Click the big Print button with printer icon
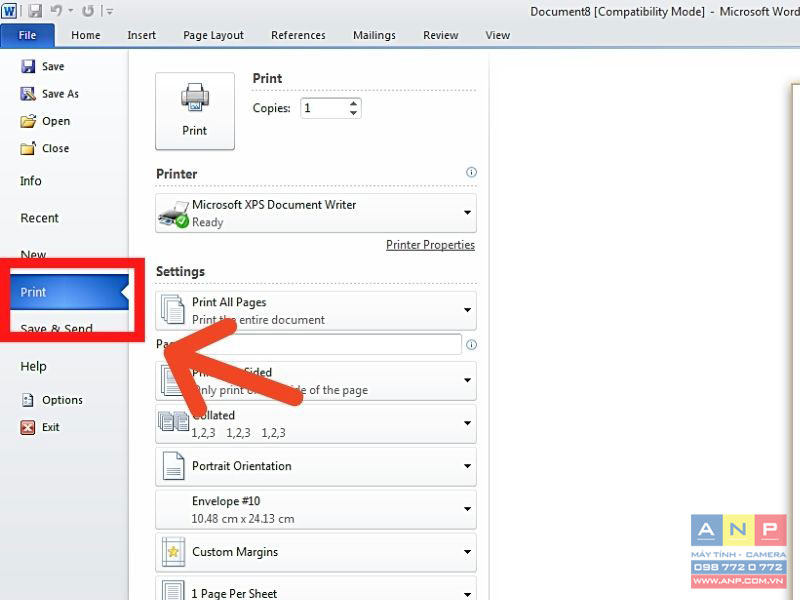 [x=195, y=111]
